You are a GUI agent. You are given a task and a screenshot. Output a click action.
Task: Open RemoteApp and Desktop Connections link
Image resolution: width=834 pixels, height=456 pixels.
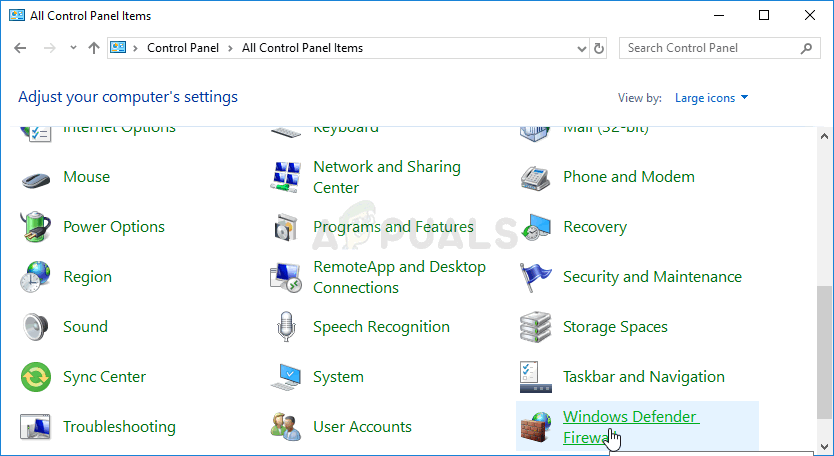click(x=399, y=277)
